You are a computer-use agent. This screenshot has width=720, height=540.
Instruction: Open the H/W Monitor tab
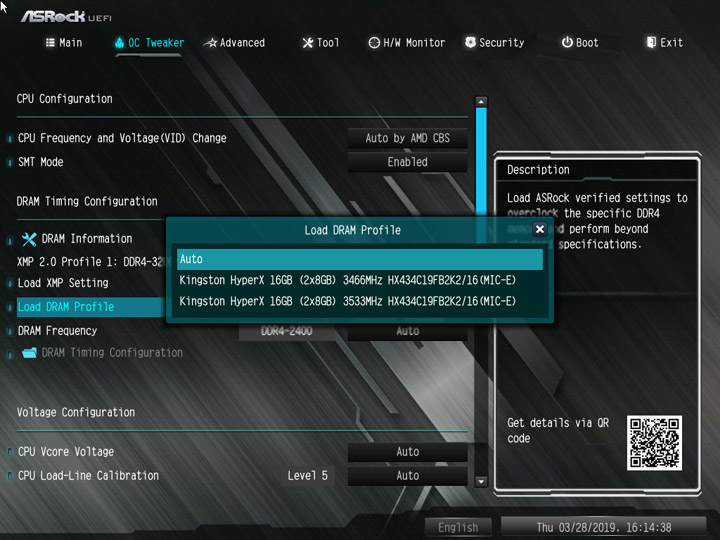pos(406,43)
